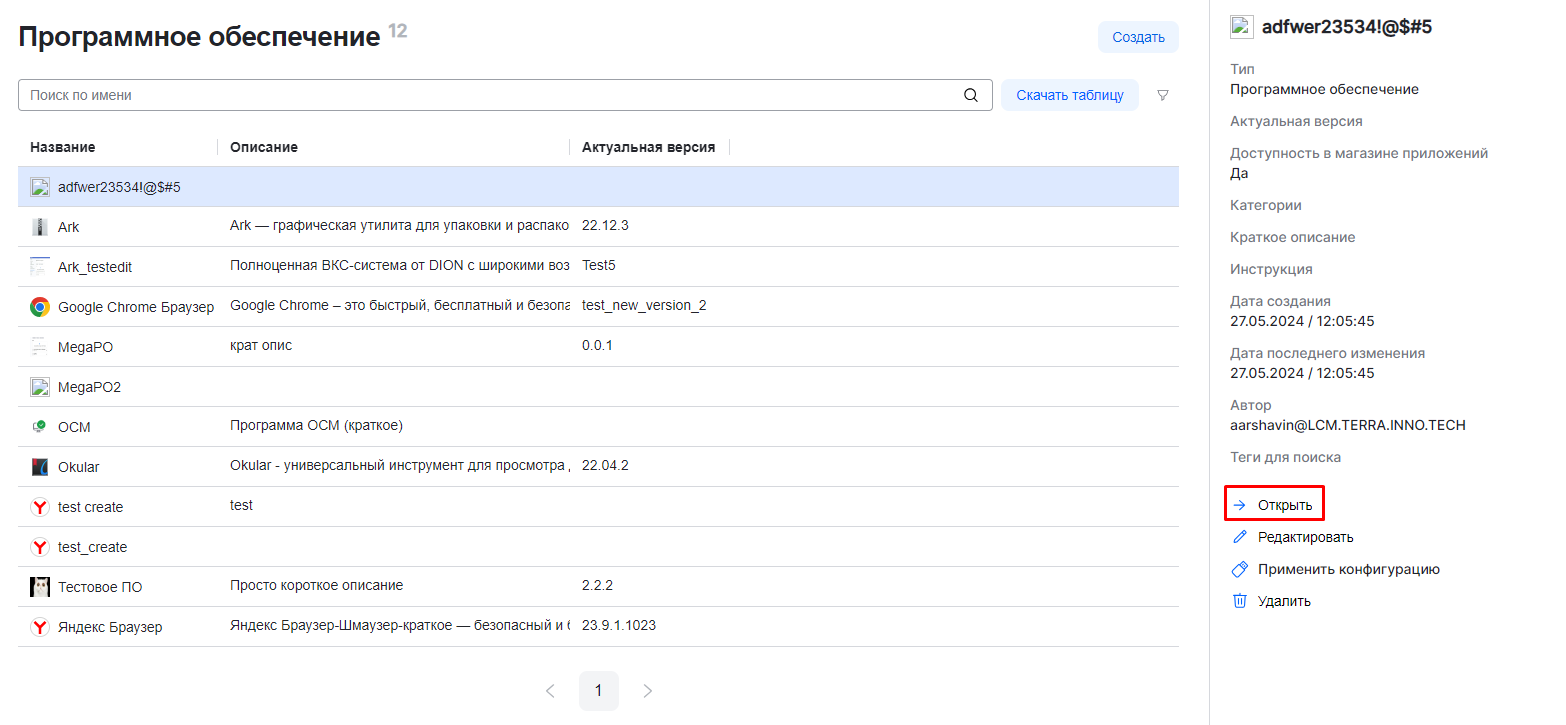This screenshot has width=1566, height=725.
Task: Click the Okular application icon
Action: click(x=40, y=467)
